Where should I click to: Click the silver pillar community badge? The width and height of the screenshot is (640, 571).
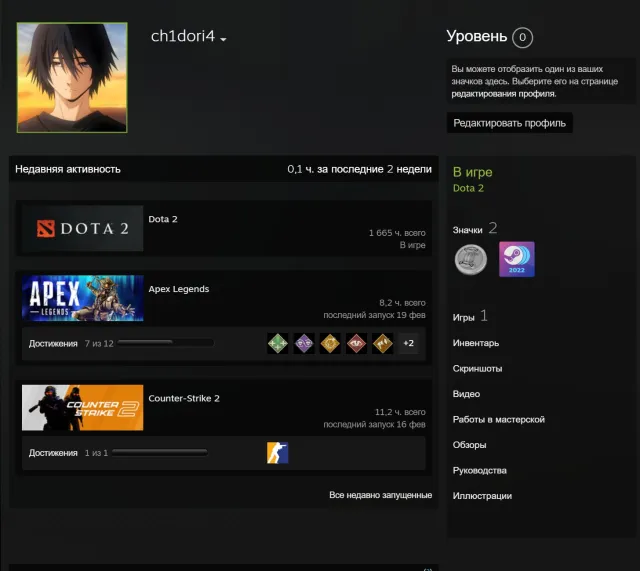471,259
